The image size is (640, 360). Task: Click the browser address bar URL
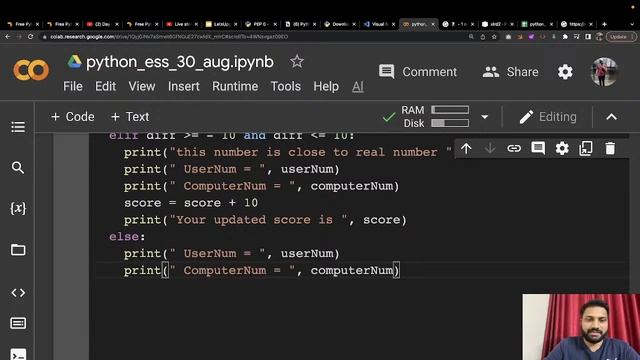point(169,37)
